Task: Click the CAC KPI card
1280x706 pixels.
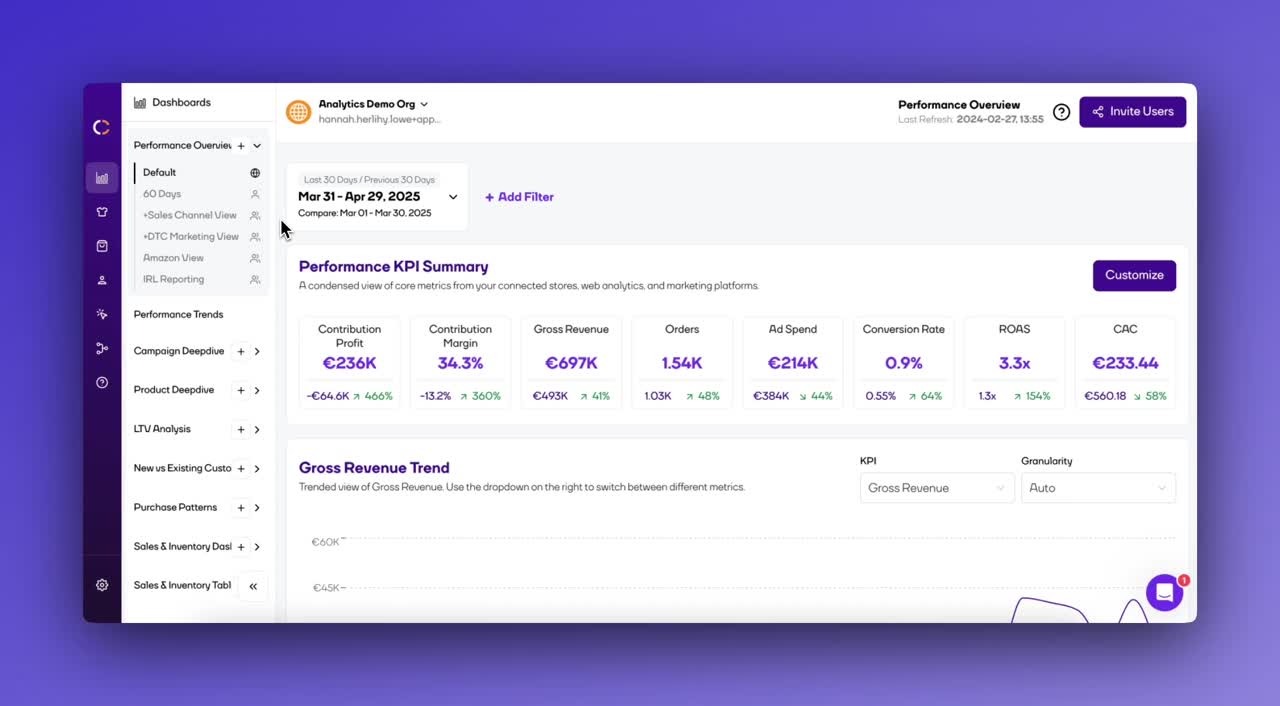Action: coord(1125,362)
